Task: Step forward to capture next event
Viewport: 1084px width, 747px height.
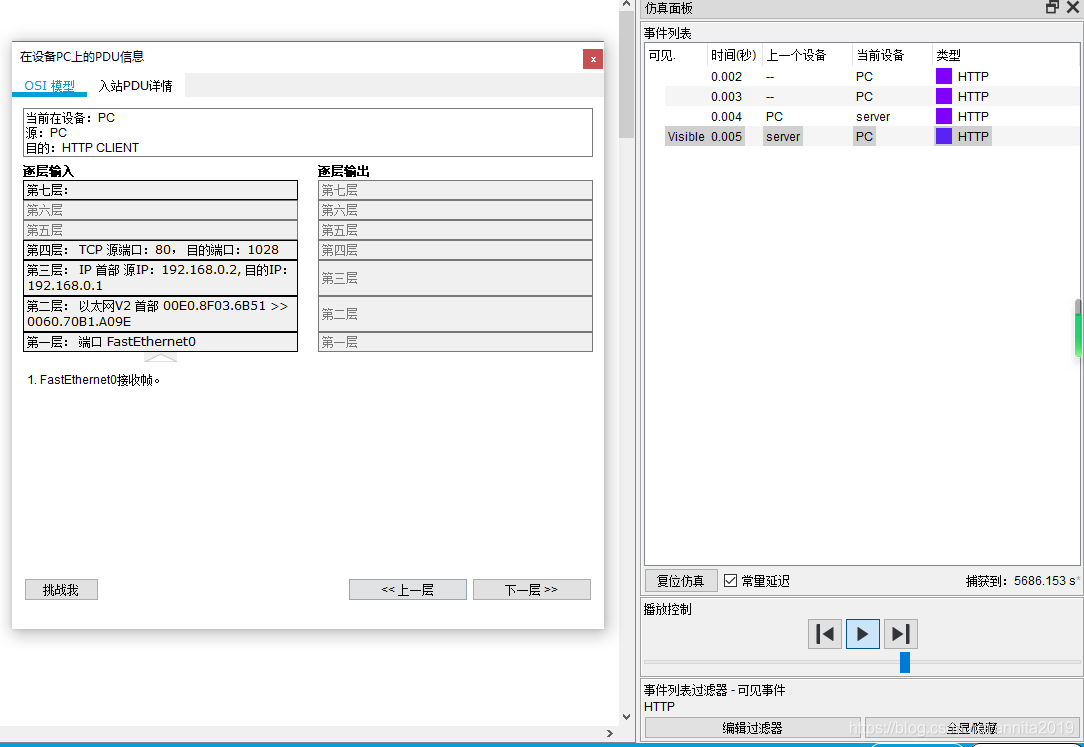Action: coord(900,634)
